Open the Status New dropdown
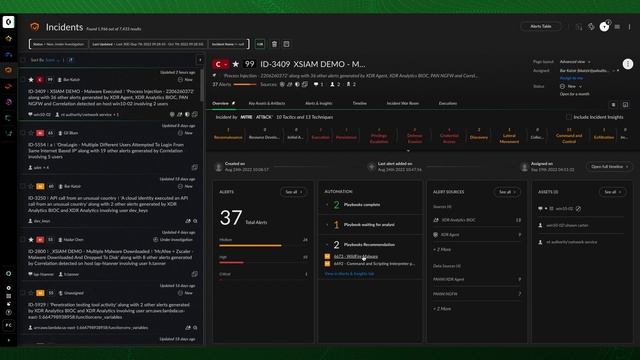The width and height of the screenshot is (640, 360). pos(571,87)
